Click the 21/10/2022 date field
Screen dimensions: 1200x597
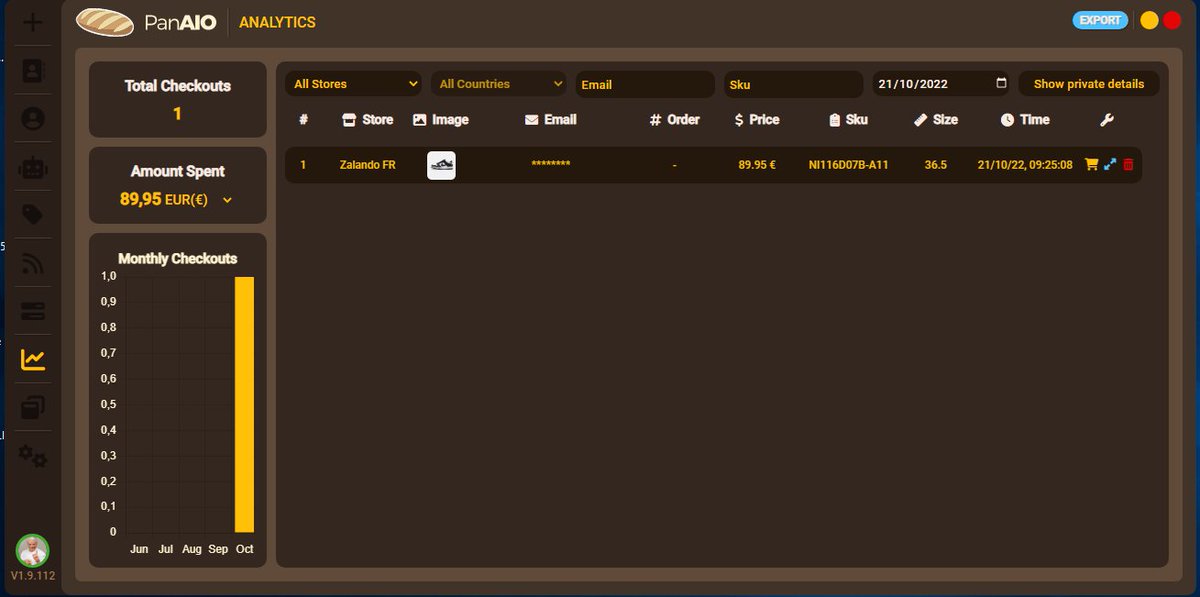pos(942,84)
